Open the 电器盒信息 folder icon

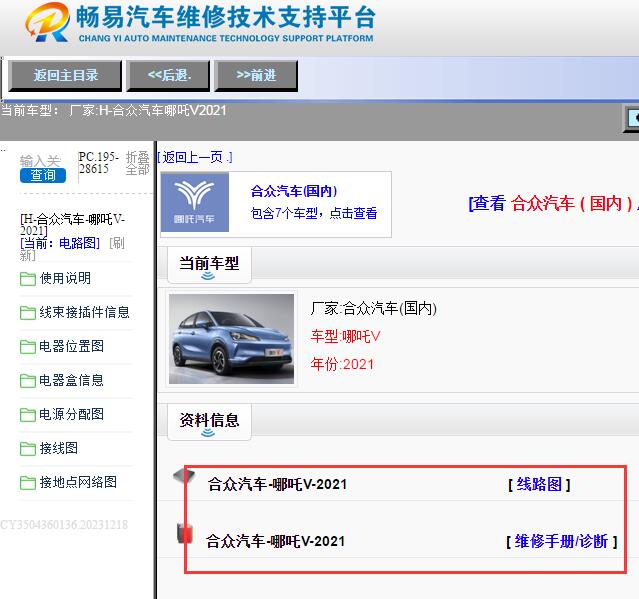coord(28,381)
